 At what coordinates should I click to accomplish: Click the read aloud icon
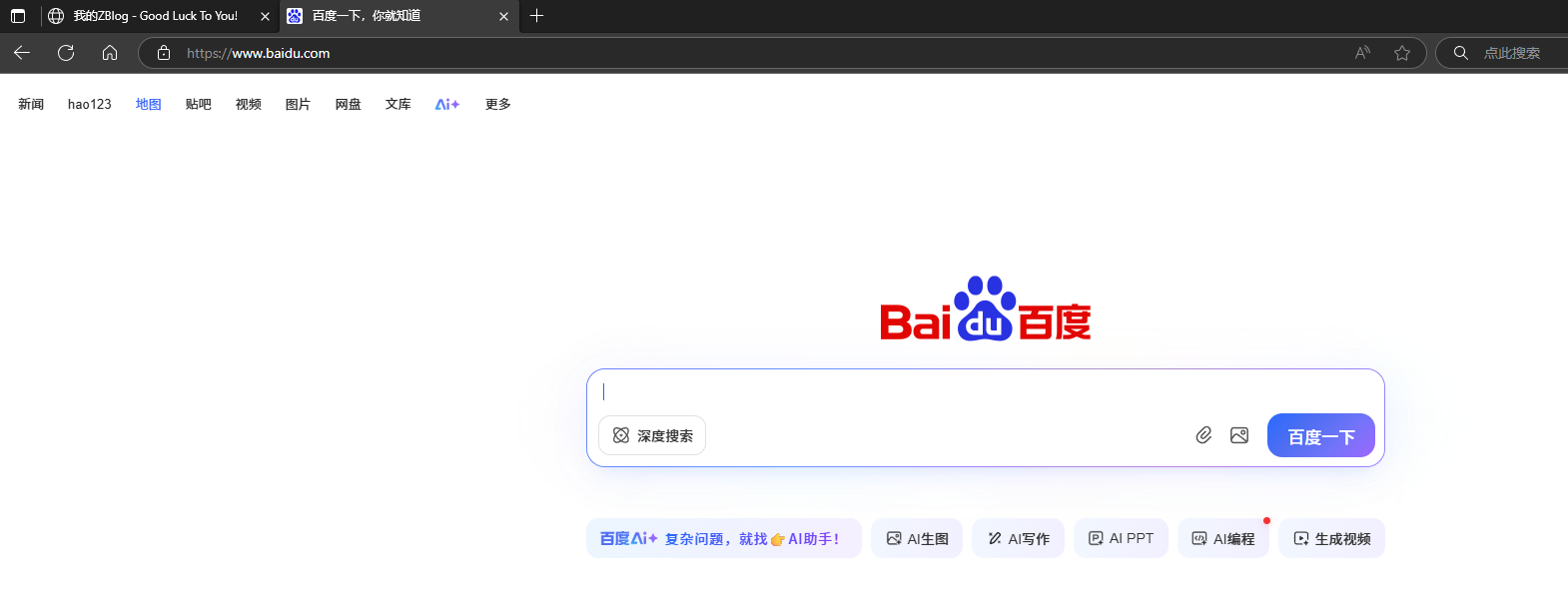(1362, 53)
